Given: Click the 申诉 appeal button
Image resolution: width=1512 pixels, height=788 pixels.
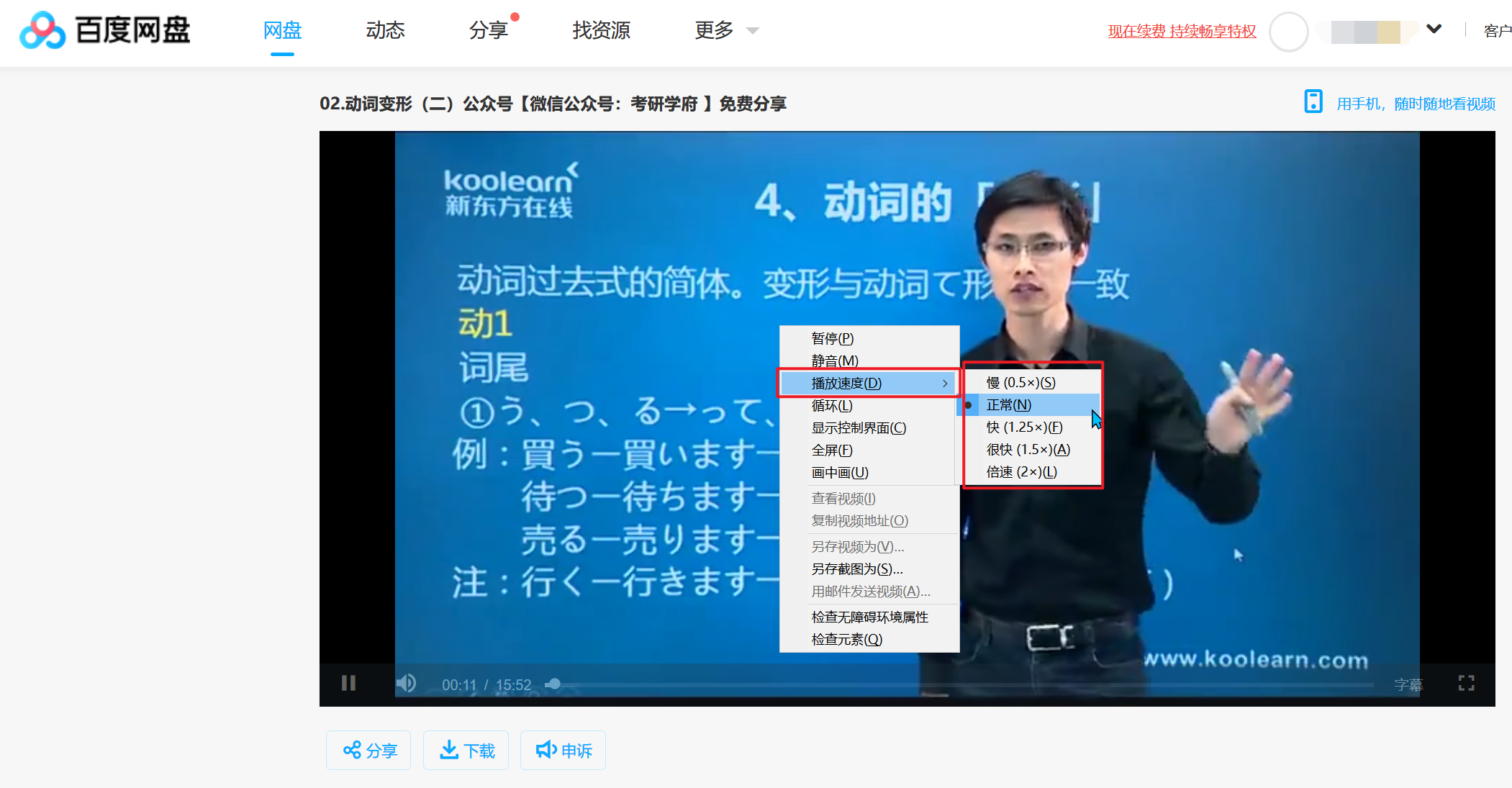Looking at the screenshot, I should click(562, 750).
